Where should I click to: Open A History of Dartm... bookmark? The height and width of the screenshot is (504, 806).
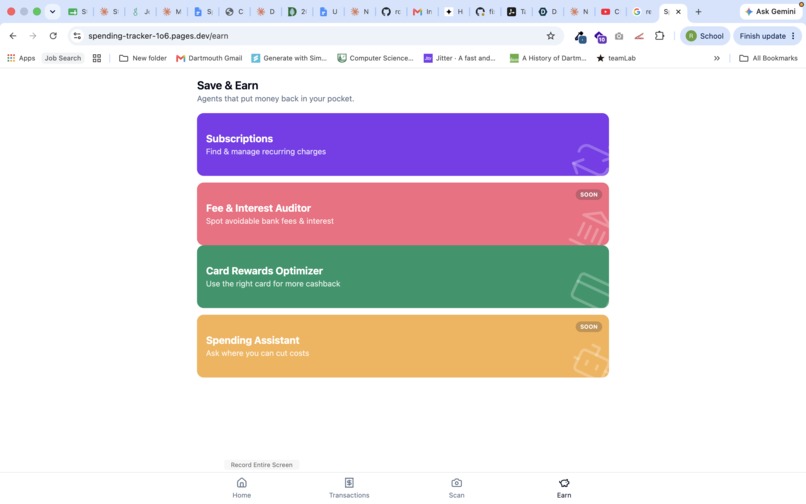coord(548,58)
